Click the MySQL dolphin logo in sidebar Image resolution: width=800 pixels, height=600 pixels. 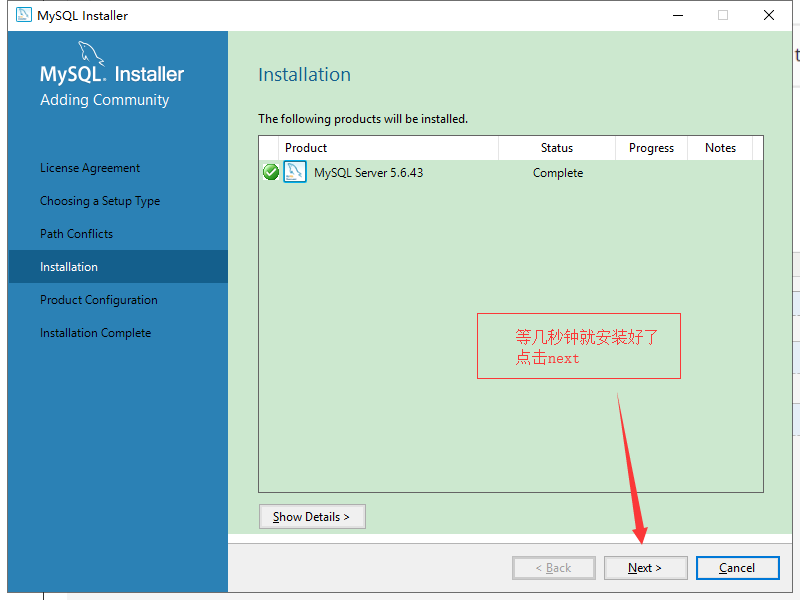point(90,53)
